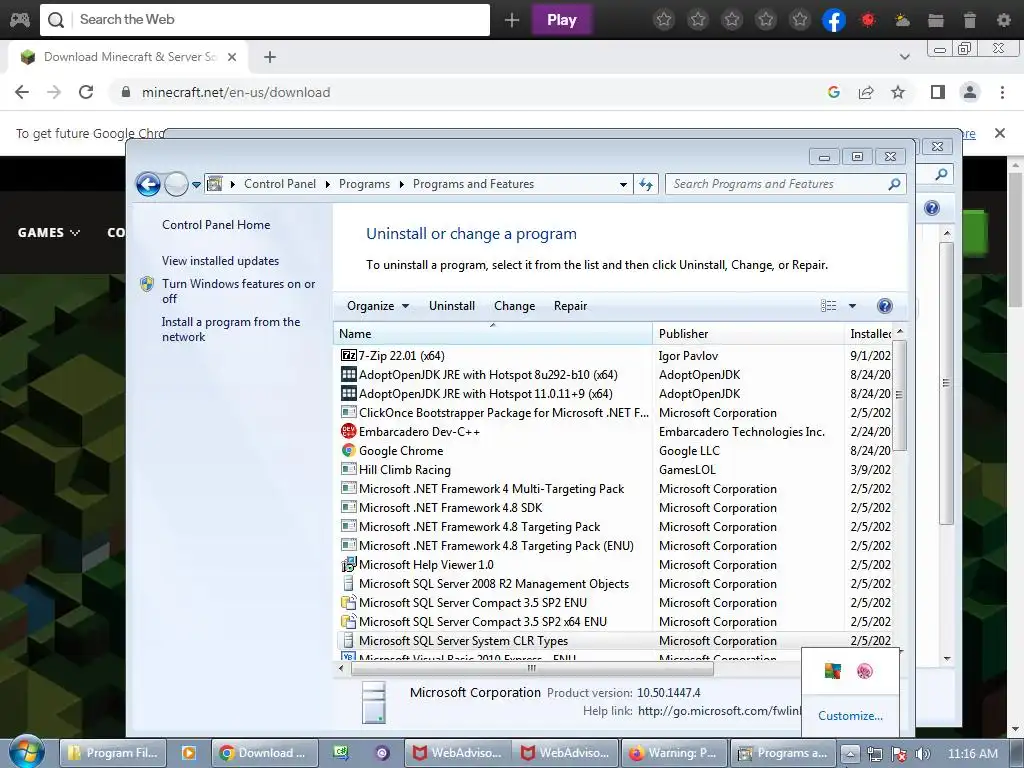Click Uninstall in the toolbar
The height and width of the screenshot is (768, 1024).
point(452,306)
